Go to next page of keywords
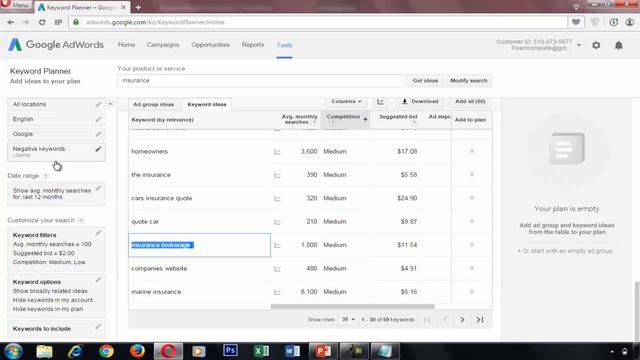The image size is (640, 360). 462,320
